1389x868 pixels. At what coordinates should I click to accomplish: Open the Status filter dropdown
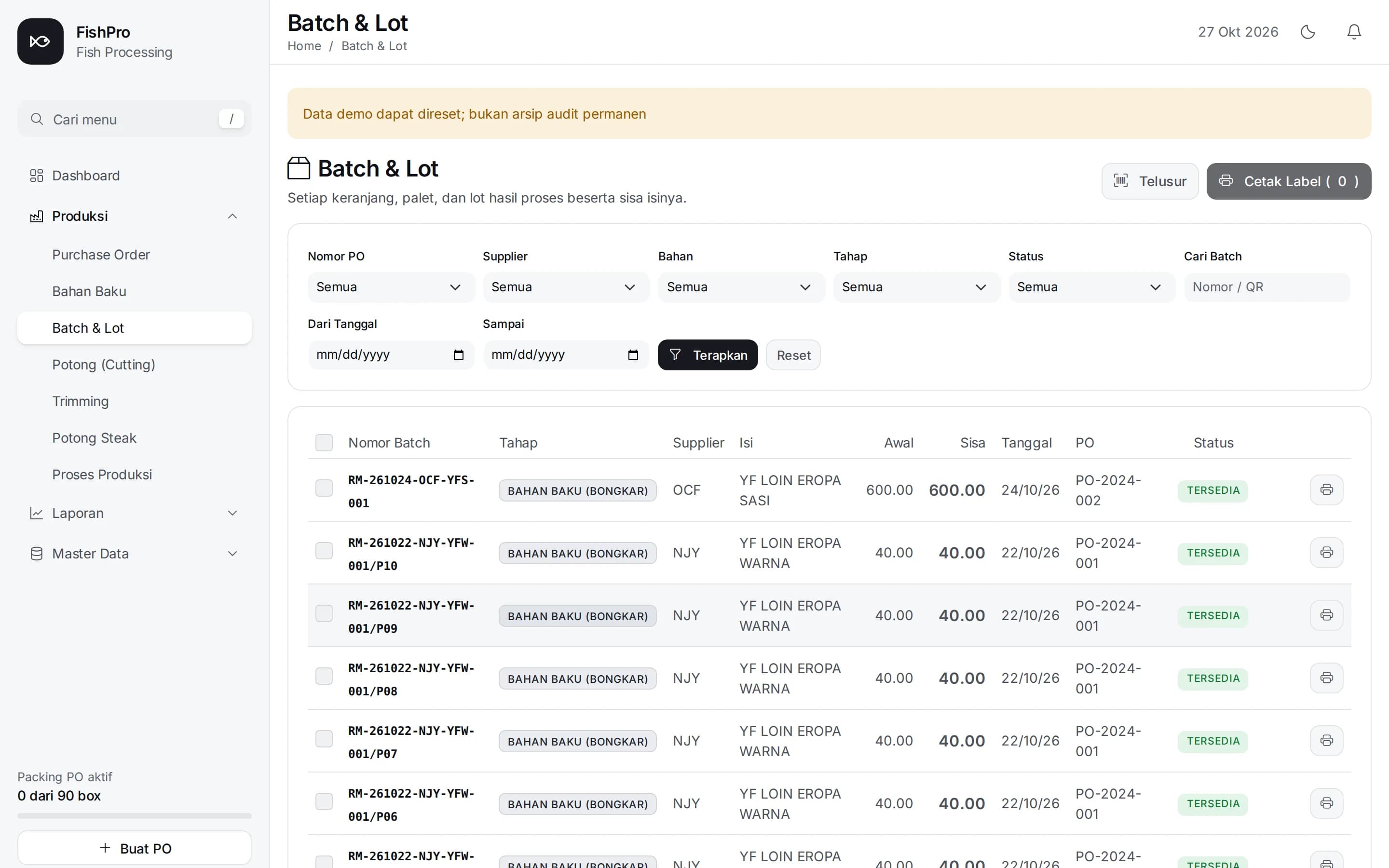pyautogui.click(x=1092, y=287)
